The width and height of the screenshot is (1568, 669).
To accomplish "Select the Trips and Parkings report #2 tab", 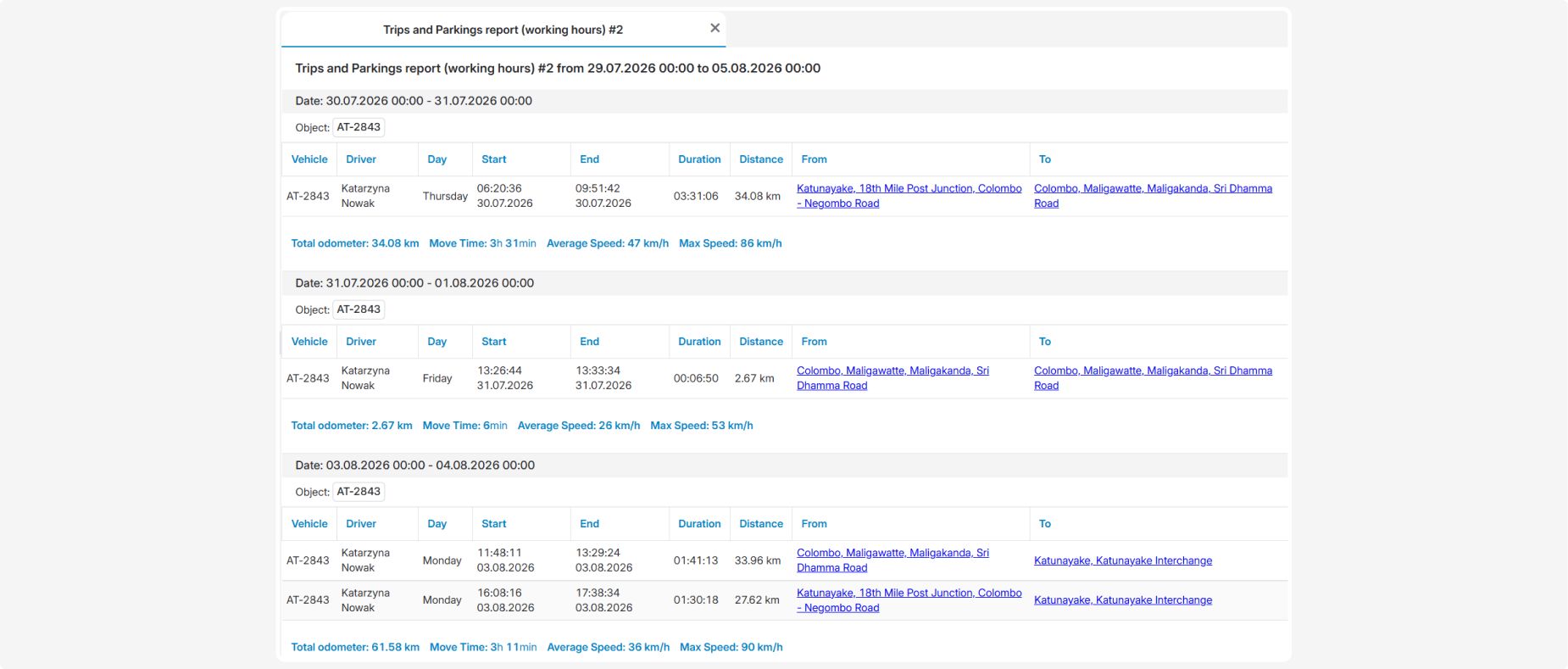I will click(x=503, y=30).
